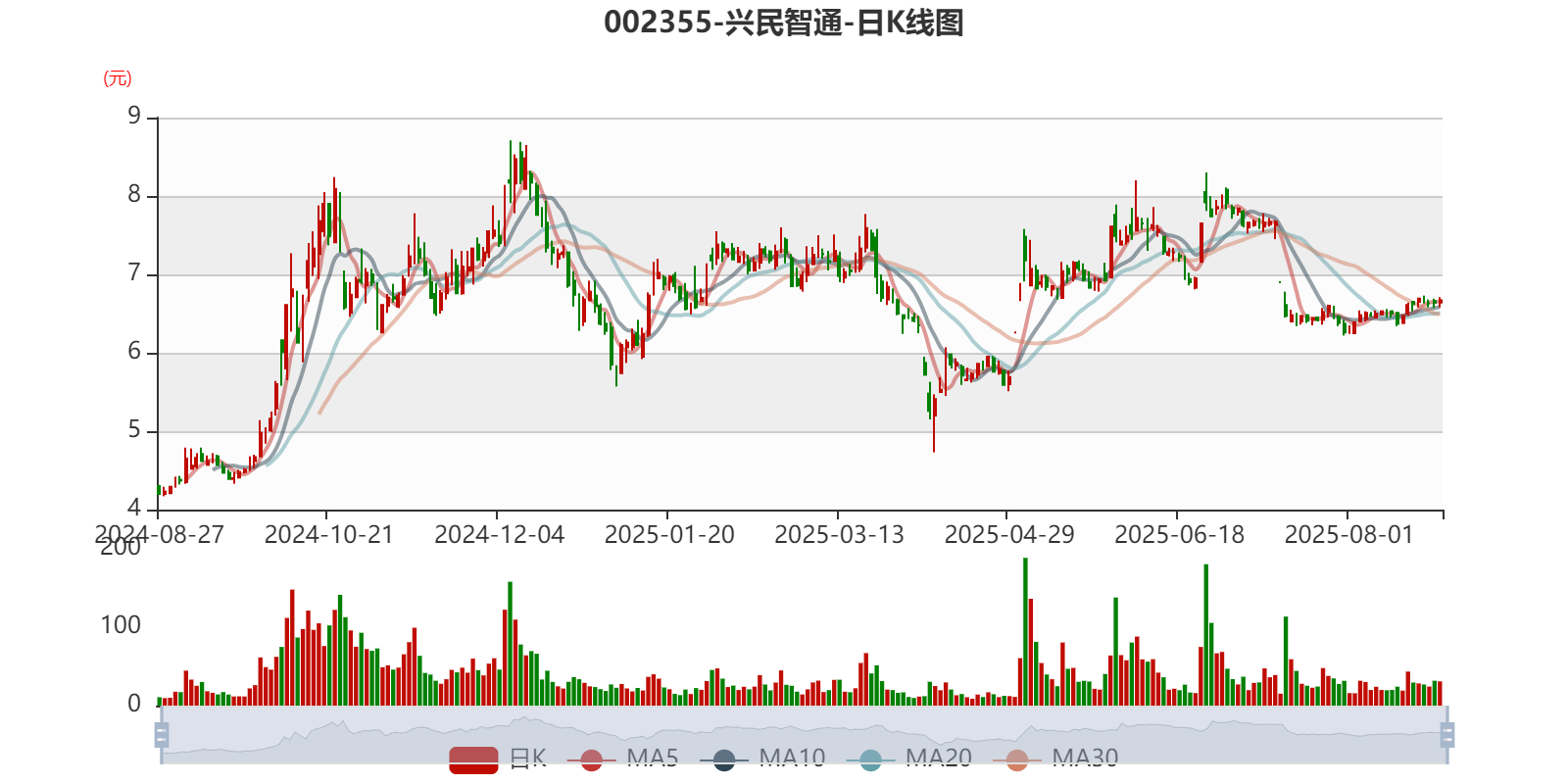Toggle the 日K candlestick series in legend
Viewport: 1568px width, 784px height.
tap(498, 759)
